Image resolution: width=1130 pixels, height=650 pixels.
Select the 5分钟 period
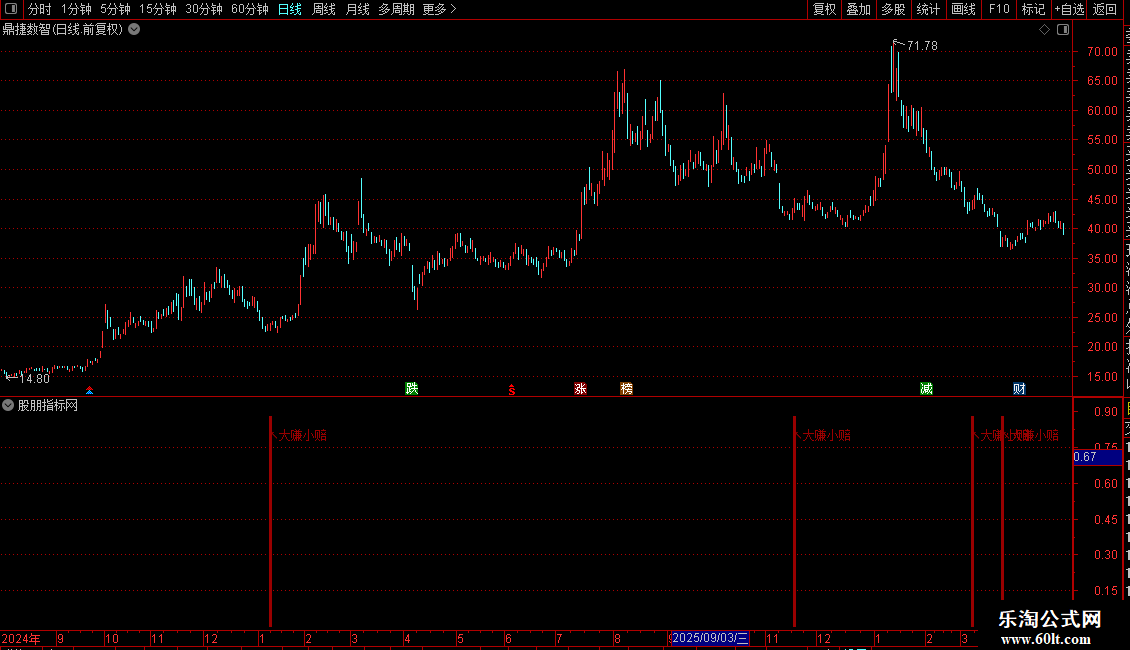pos(115,9)
